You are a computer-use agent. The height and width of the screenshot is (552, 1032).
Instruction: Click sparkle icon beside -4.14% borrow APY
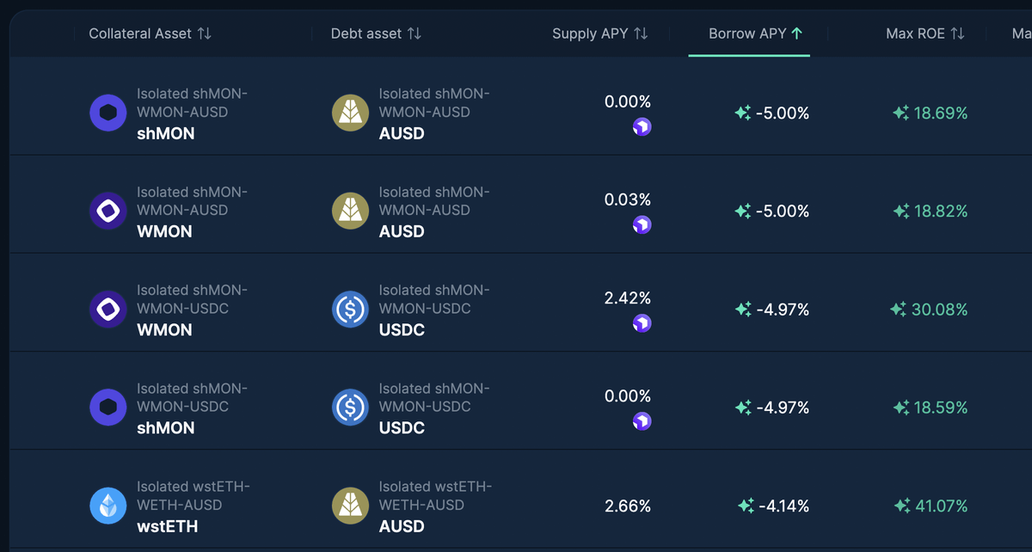(x=746, y=506)
